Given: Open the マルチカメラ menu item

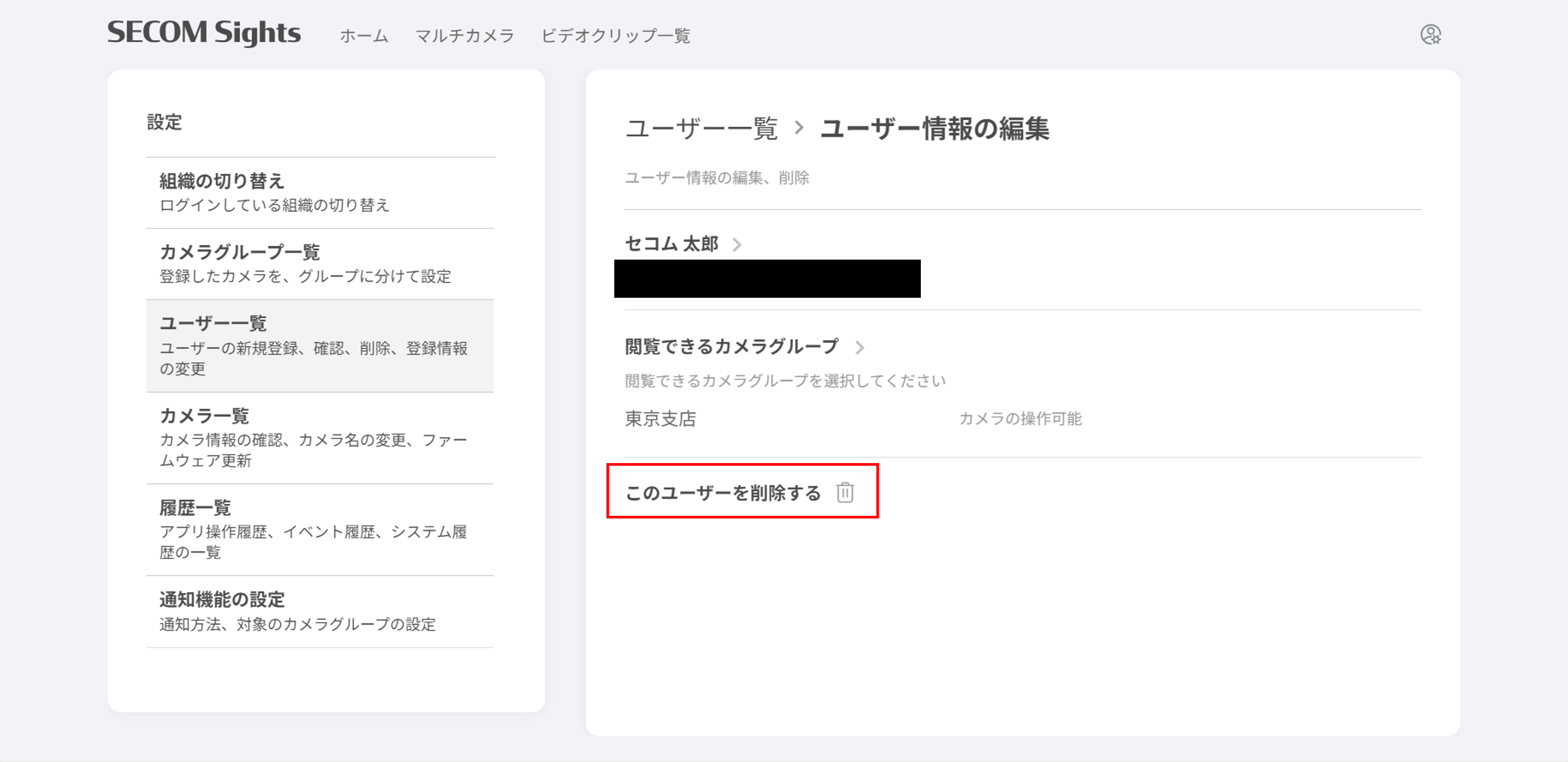Looking at the screenshot, I should [x=464, y=36].
